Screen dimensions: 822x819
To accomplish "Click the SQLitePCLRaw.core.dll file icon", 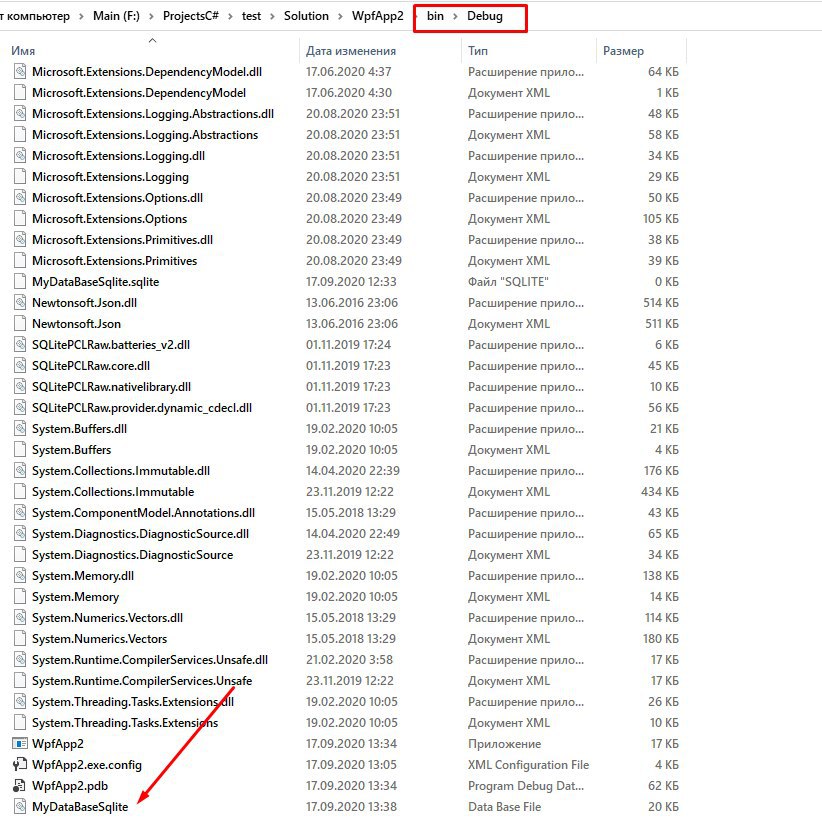I will (20, 365).
